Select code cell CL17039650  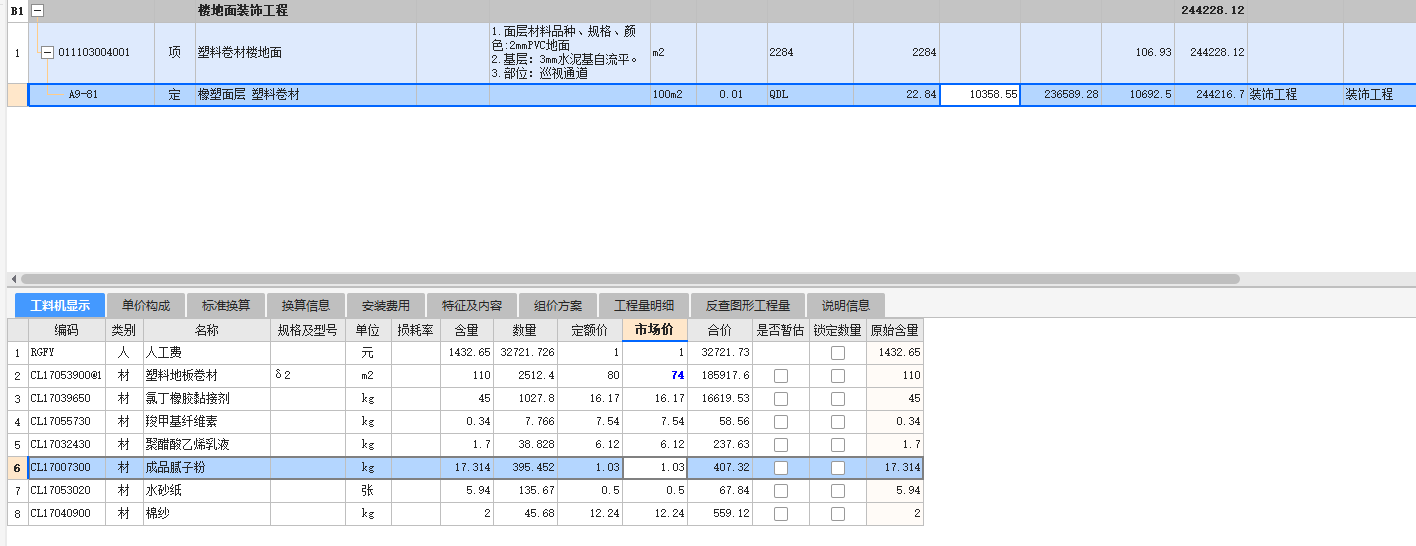67,398
